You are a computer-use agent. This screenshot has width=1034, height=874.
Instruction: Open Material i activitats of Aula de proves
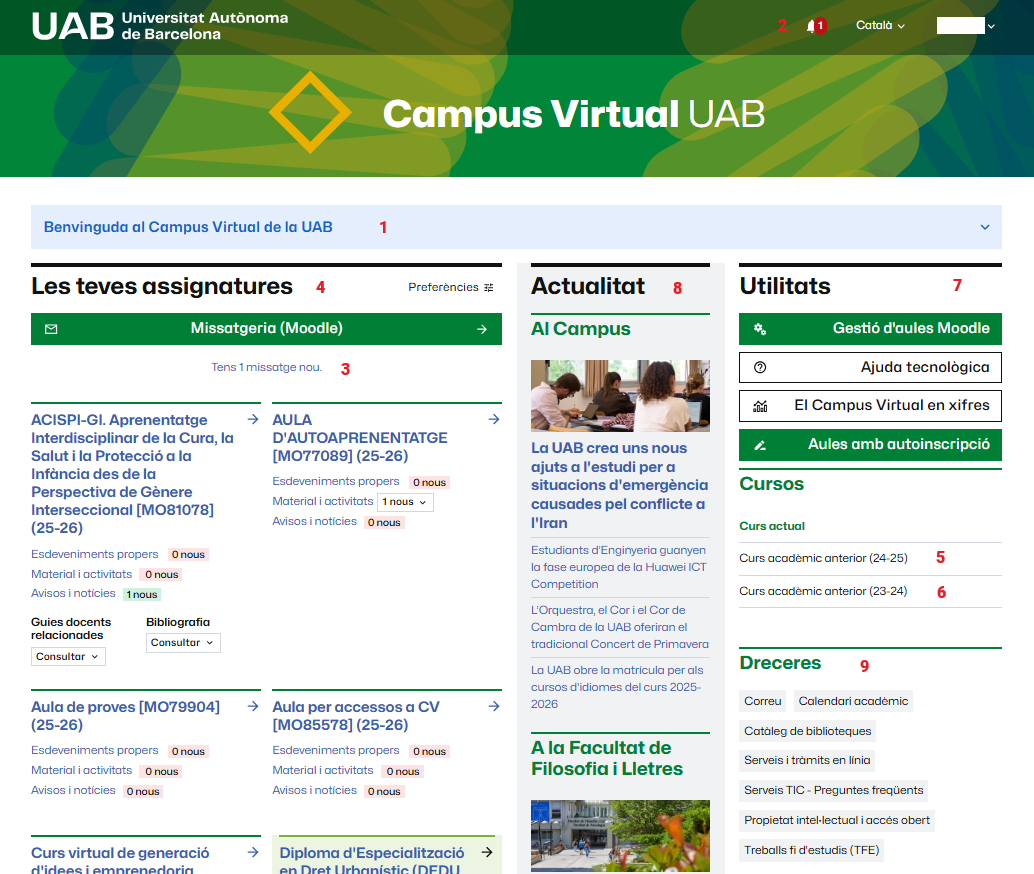coord(81,770)
